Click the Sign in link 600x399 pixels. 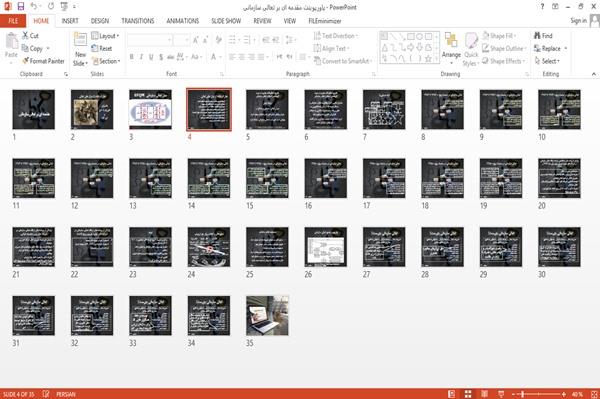[x=578, y=20]
